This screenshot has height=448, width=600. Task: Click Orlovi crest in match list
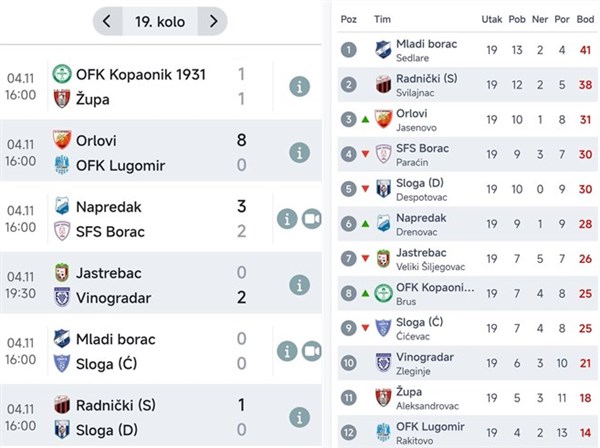click(x=62, y=140)
